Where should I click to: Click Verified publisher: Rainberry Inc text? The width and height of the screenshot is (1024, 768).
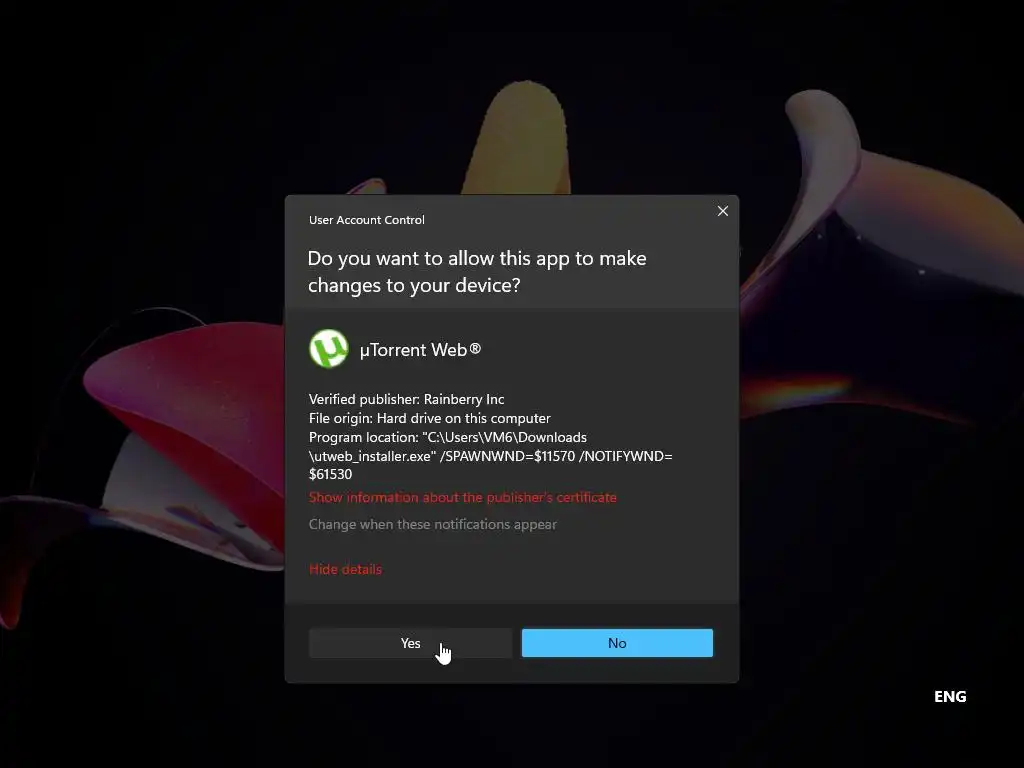[x=406, y=399]
